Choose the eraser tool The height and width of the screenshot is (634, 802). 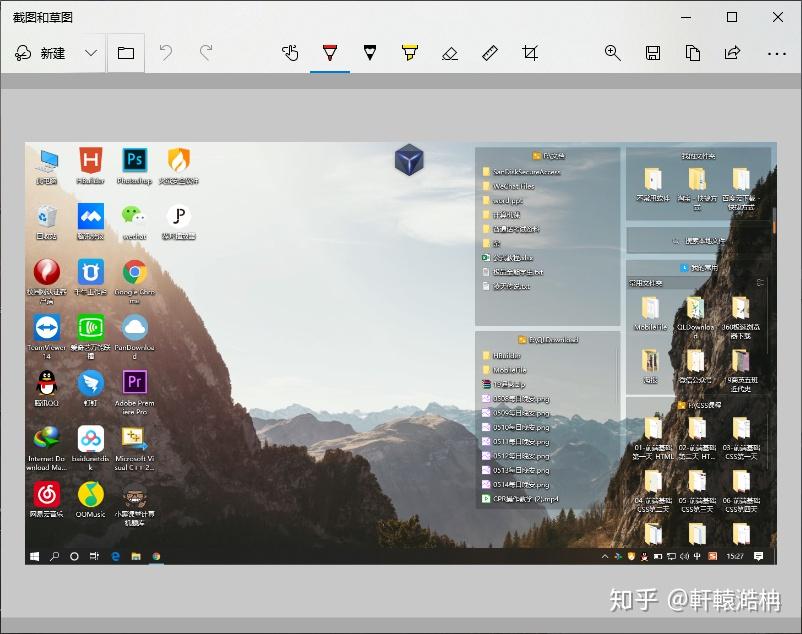[x=450, y=53]
